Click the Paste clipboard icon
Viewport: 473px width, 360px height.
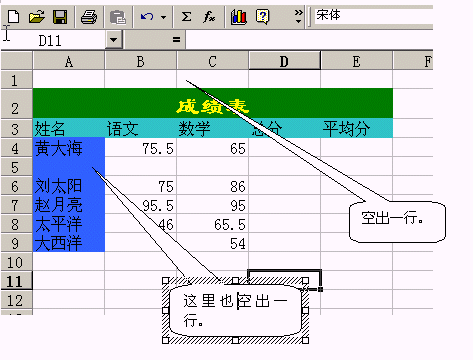coord(118,17)
